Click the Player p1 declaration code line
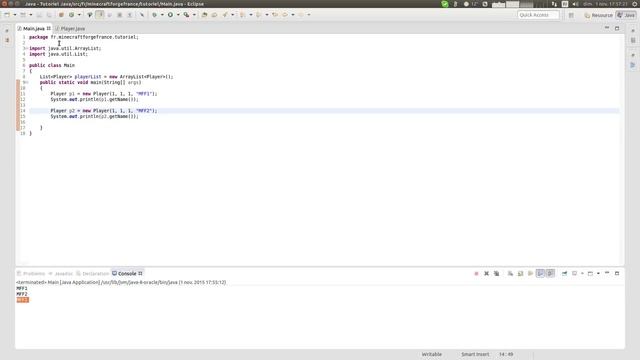 point(104,93)
